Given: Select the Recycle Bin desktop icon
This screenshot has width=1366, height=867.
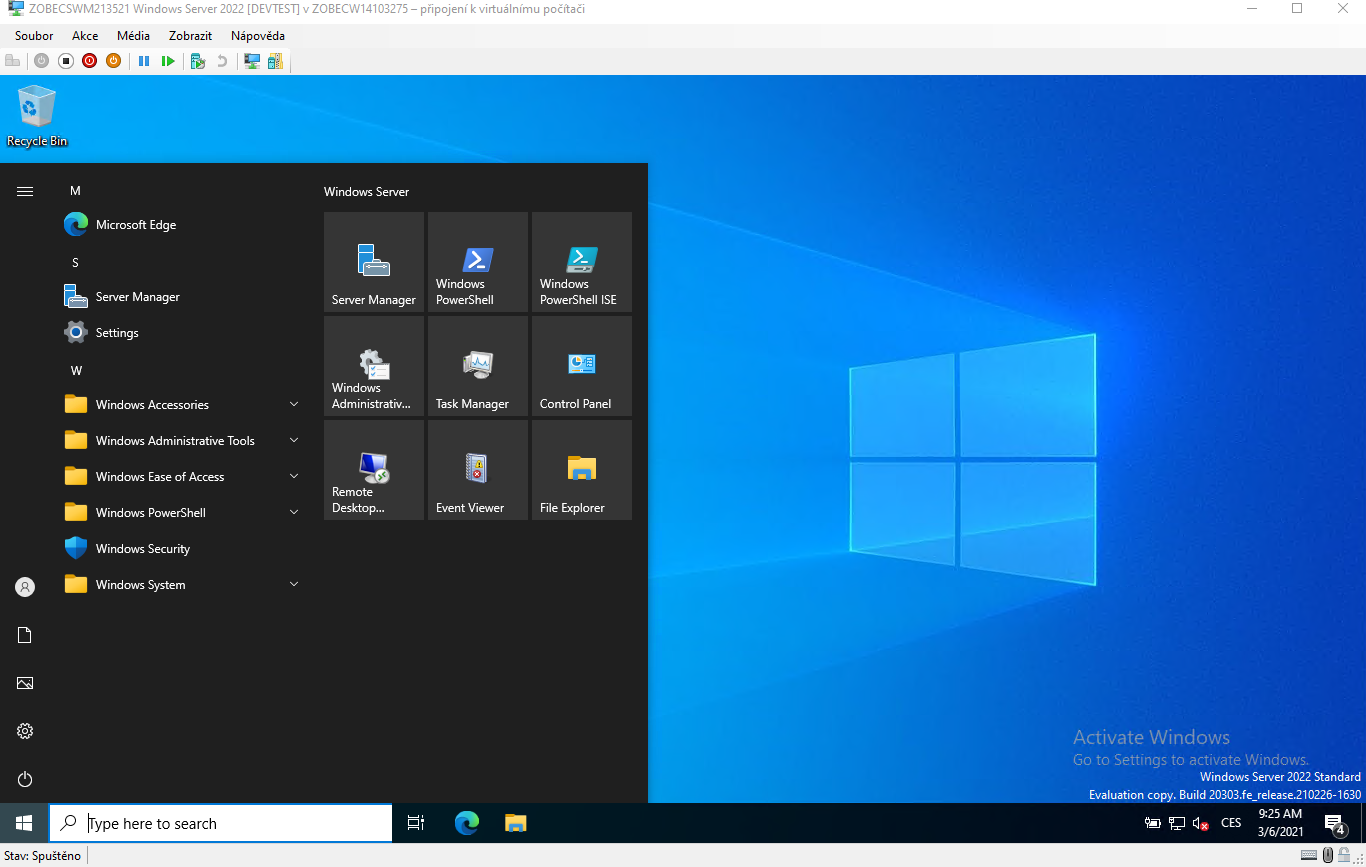Looking at the screenshot, I should pos(37,117).
